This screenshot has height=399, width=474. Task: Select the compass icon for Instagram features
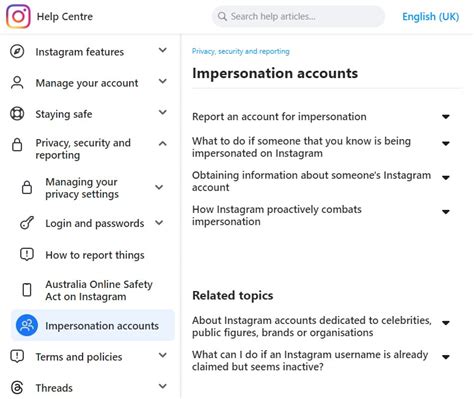(17, 52)
